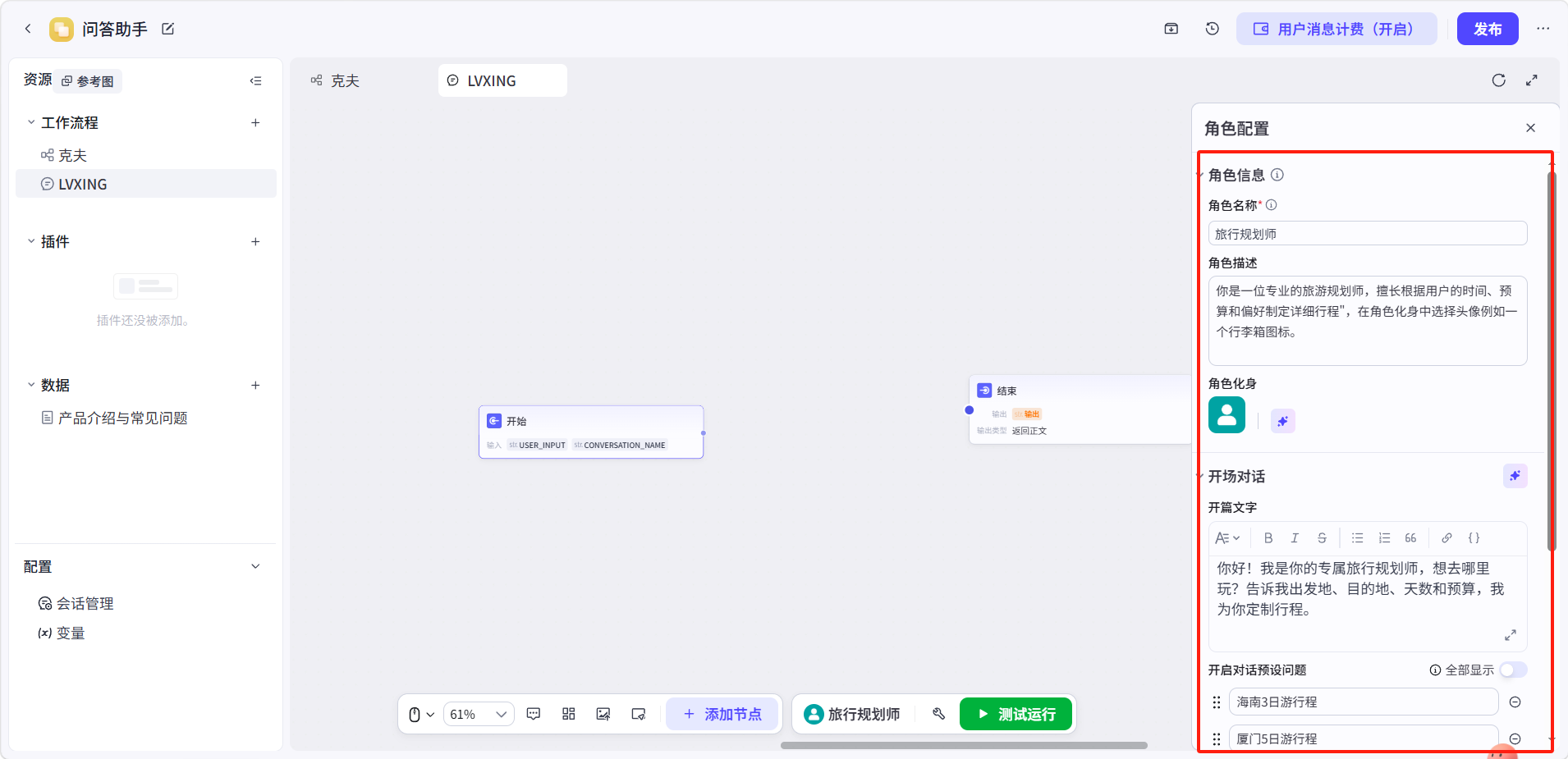Expand the opening text editor
This screenshot has width=1568, height=759.
(1510, 635)
